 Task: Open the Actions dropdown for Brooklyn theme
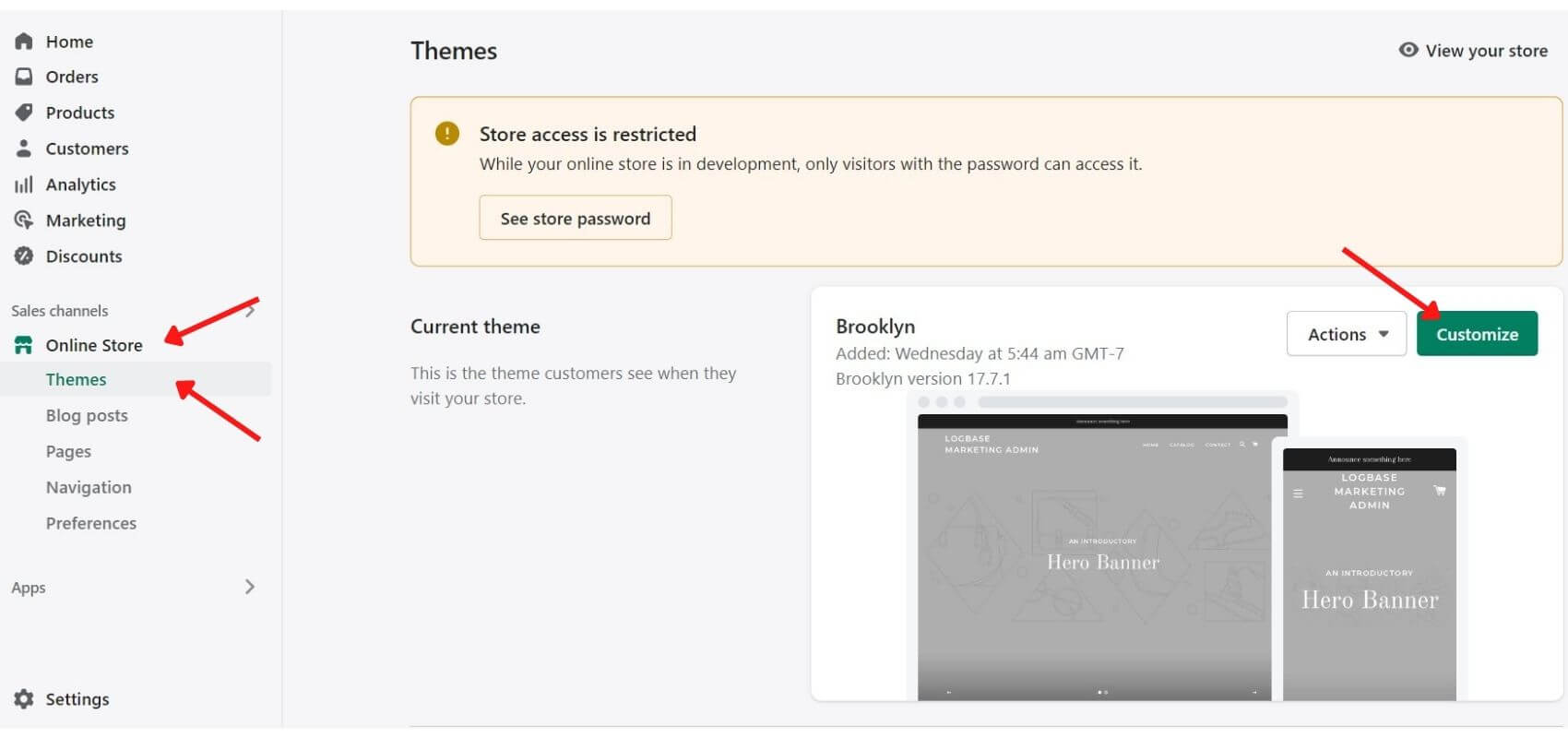1346,334
